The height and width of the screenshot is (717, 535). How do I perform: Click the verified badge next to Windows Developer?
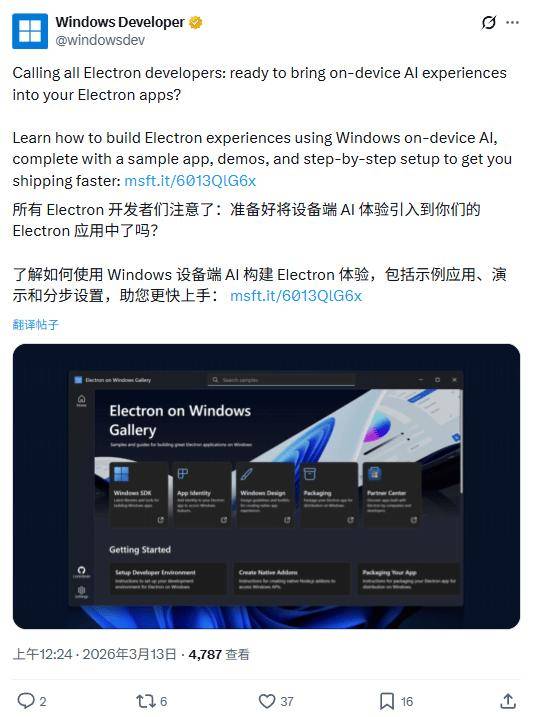click(195, 22)
